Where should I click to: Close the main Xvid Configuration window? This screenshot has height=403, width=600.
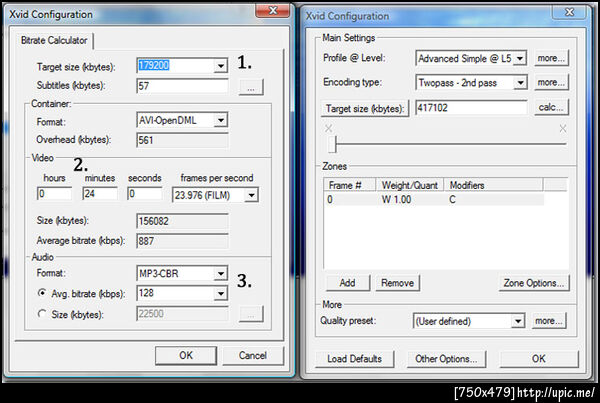click(x=569, y=12)
